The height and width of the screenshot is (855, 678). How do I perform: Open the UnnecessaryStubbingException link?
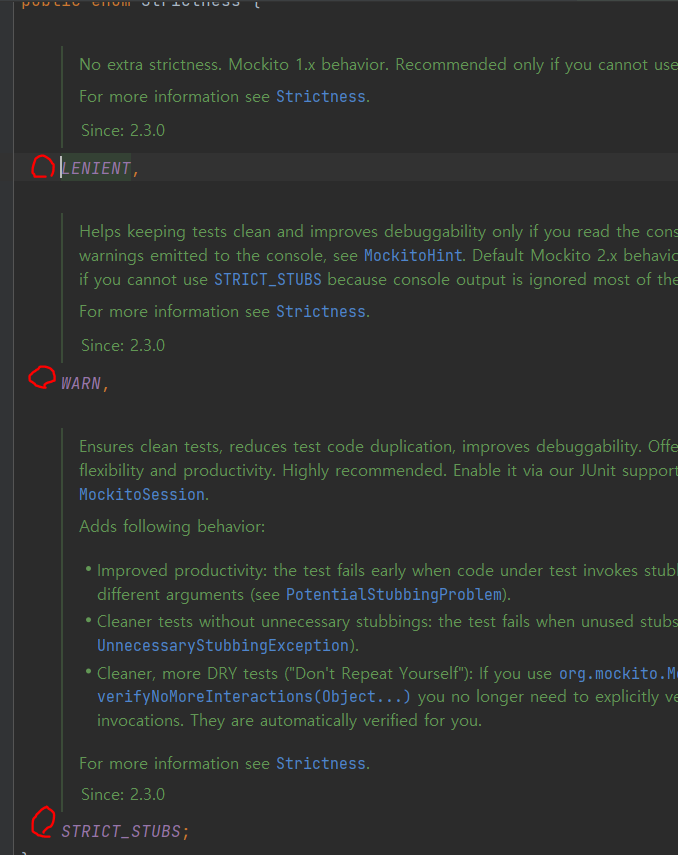pyautogui.click(x=223, y=646)
